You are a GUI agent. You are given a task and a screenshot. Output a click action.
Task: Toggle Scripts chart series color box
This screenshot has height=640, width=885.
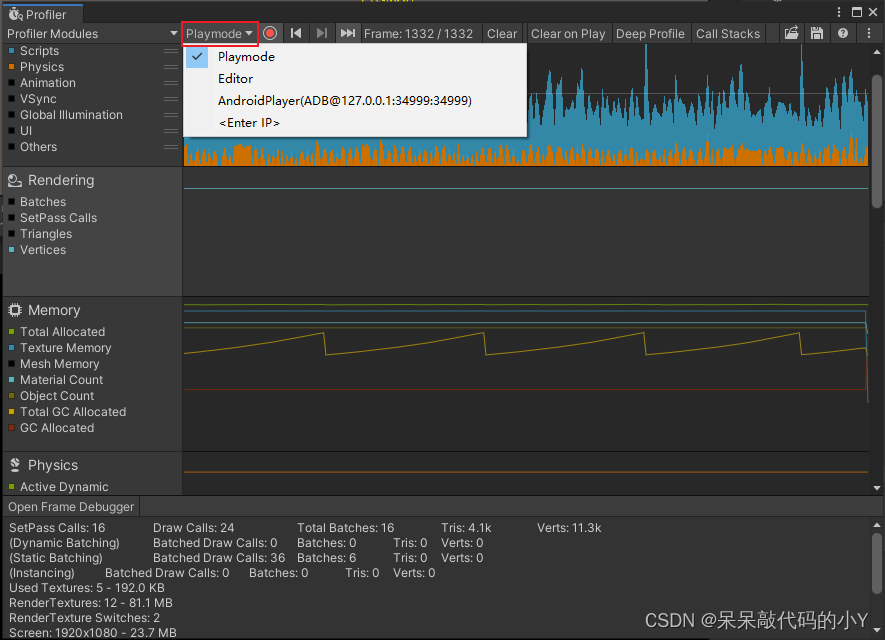click(x=11, y=51)
